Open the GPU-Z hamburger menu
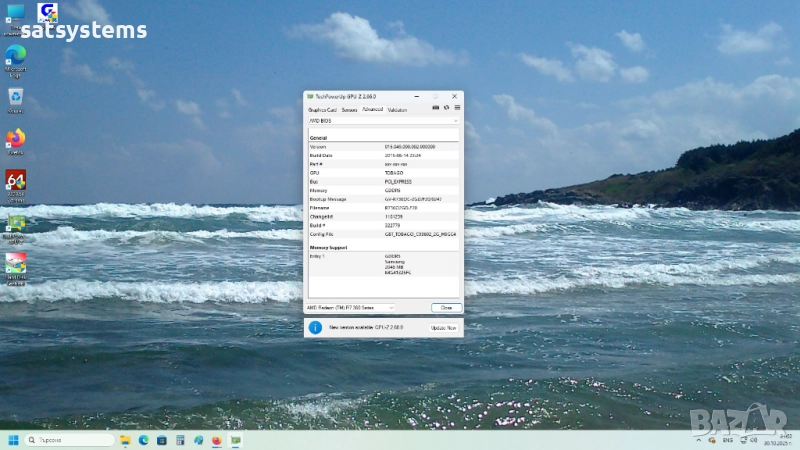Screen dimensions: 800x450 [x=457, y=108]
